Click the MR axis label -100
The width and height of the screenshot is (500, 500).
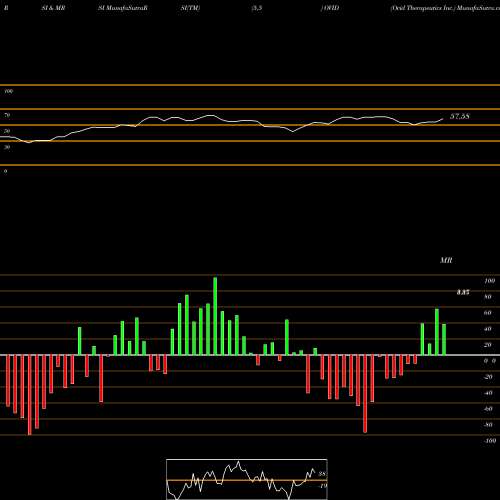[490, 441]
